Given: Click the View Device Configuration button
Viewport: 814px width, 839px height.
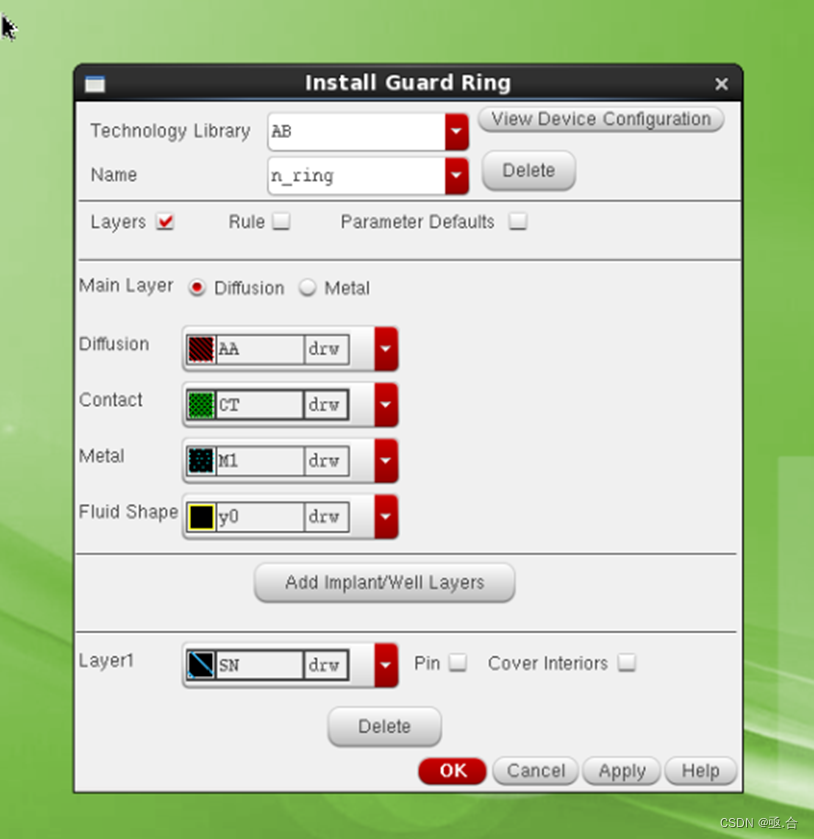Looking at the screenshot, I should coord(600,119).
